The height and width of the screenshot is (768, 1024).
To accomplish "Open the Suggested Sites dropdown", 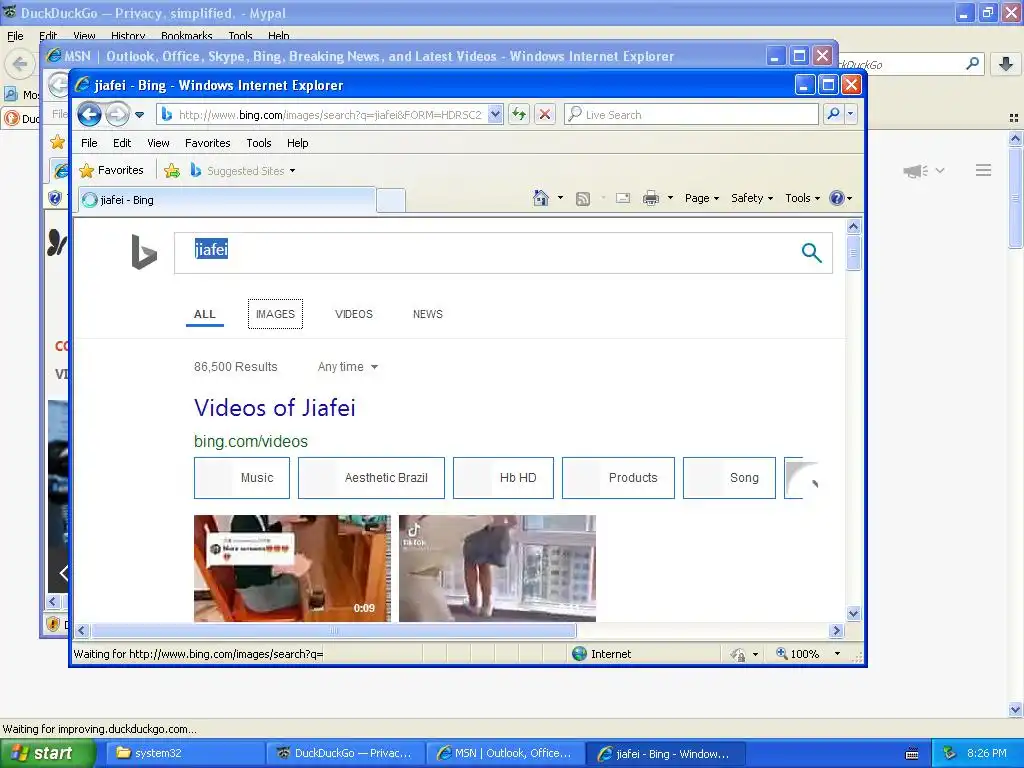I will pos(243,170).
